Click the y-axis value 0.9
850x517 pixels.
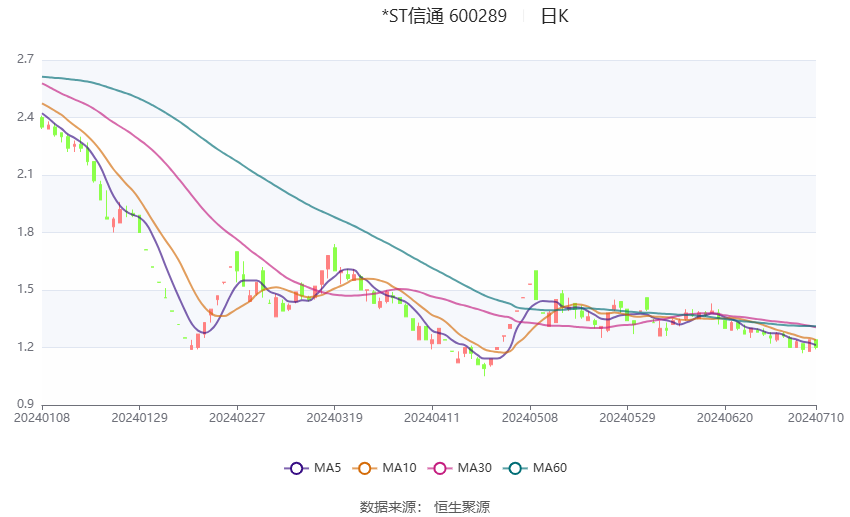[25, 404]
